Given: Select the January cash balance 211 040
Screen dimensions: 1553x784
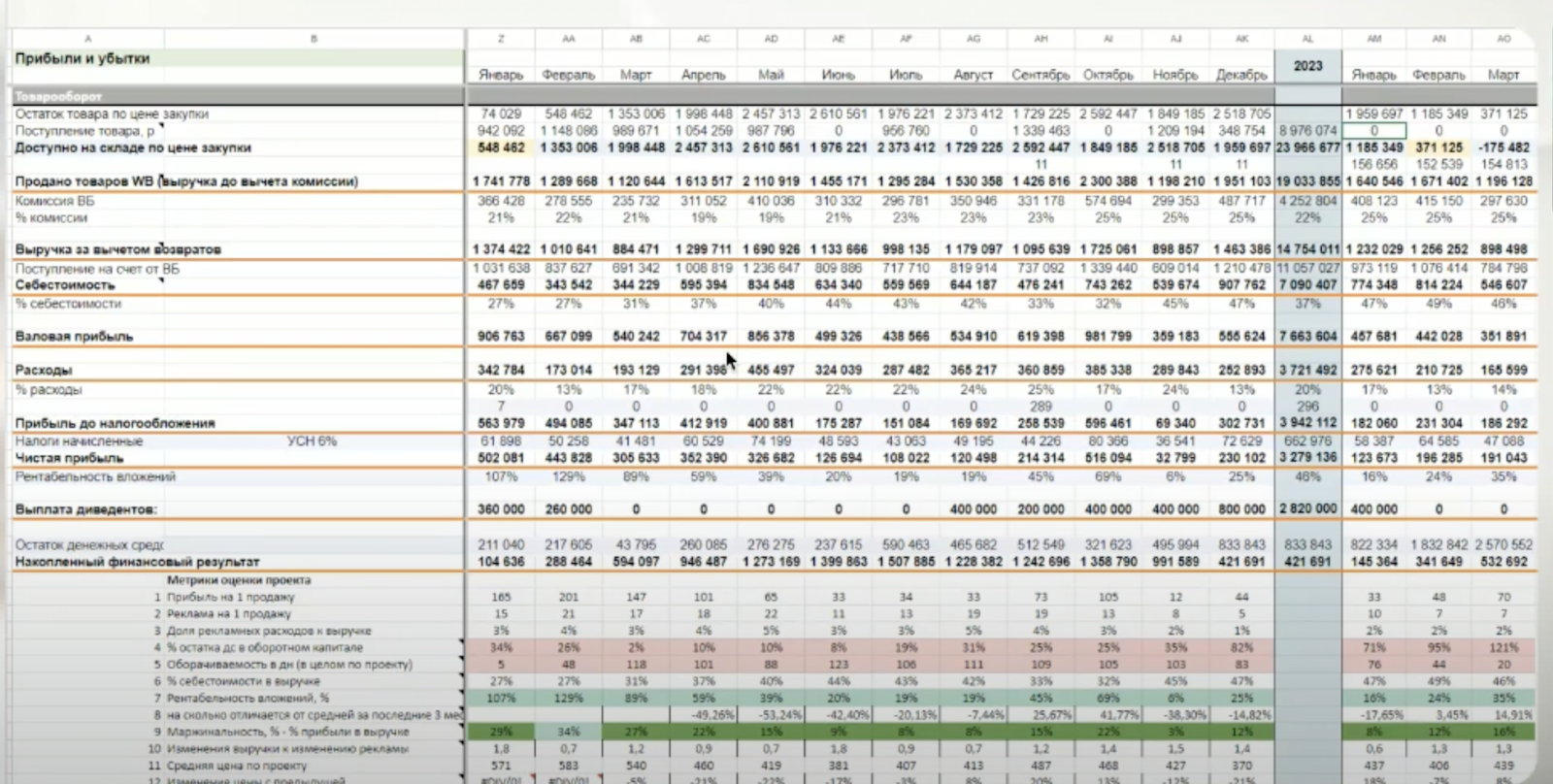Looking at the screenshot, I should point(501,545).
